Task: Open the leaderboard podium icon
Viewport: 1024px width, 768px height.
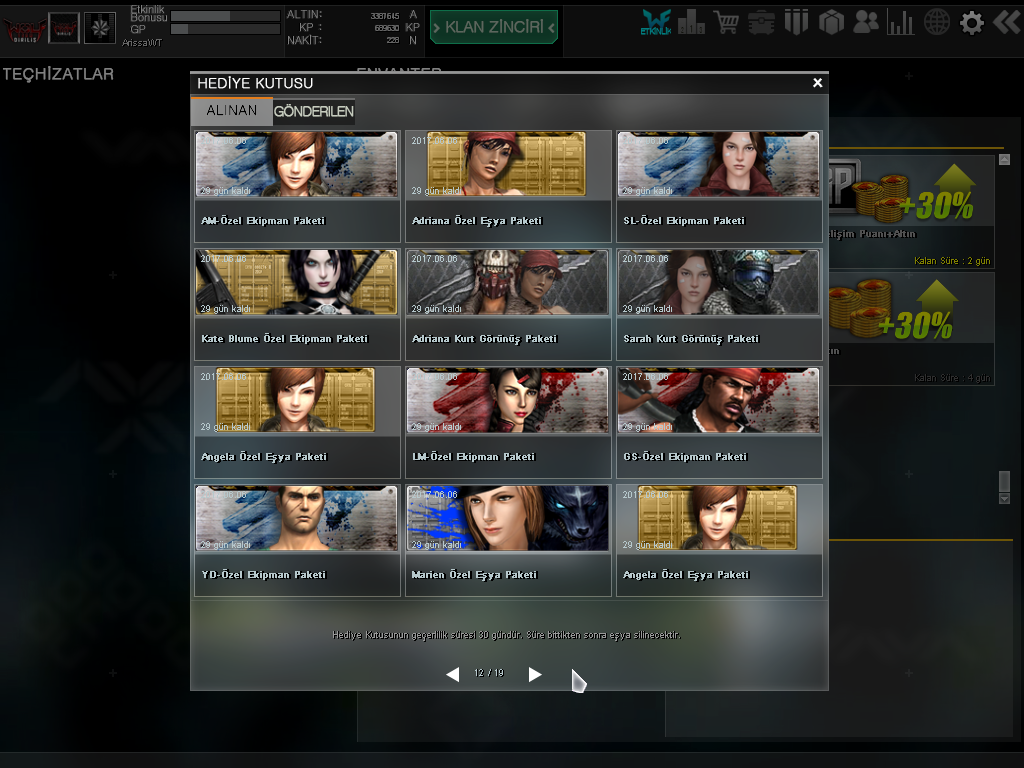Action: [691, 23]
